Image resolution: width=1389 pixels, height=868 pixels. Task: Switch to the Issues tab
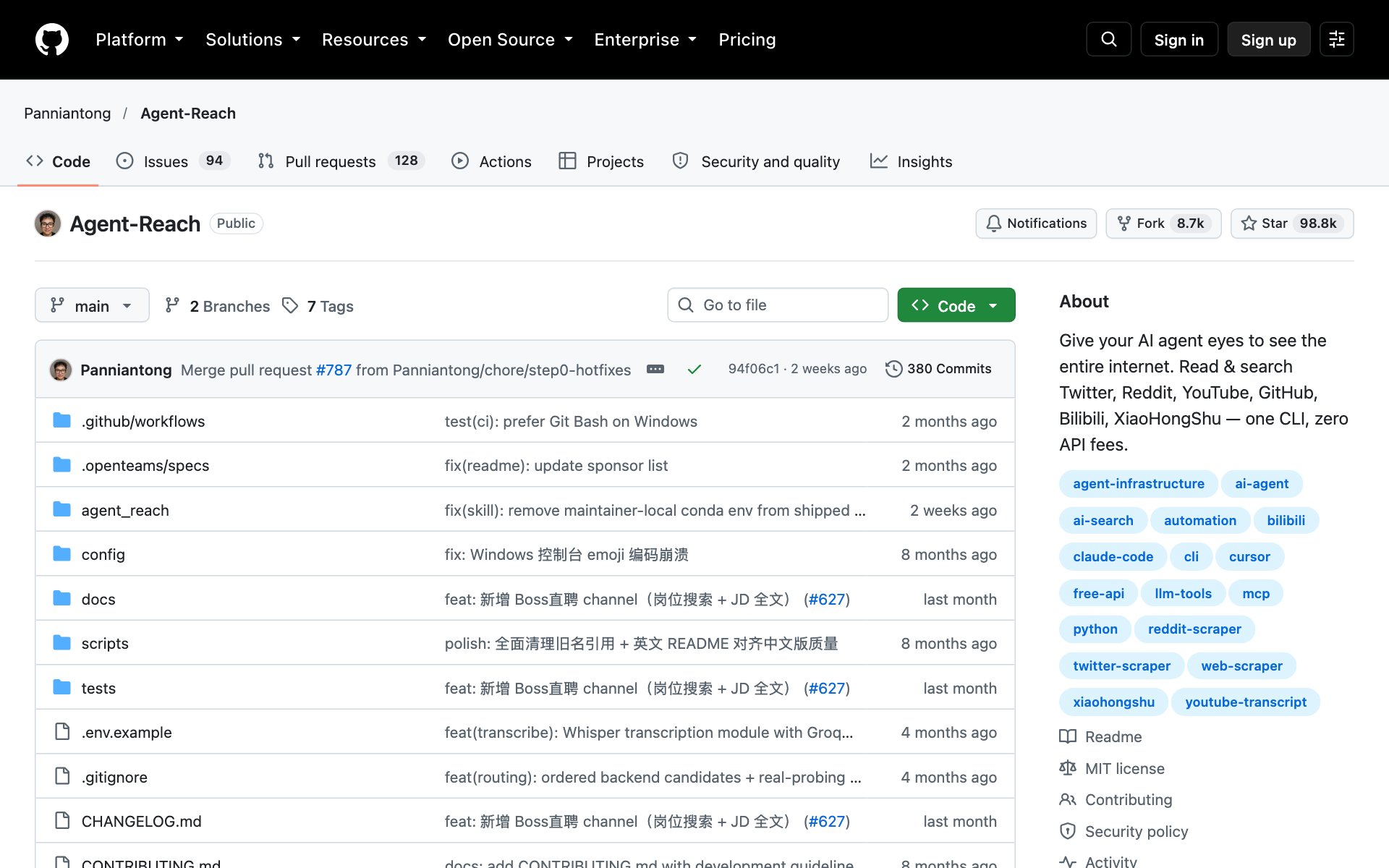click(x=174, y=161)
